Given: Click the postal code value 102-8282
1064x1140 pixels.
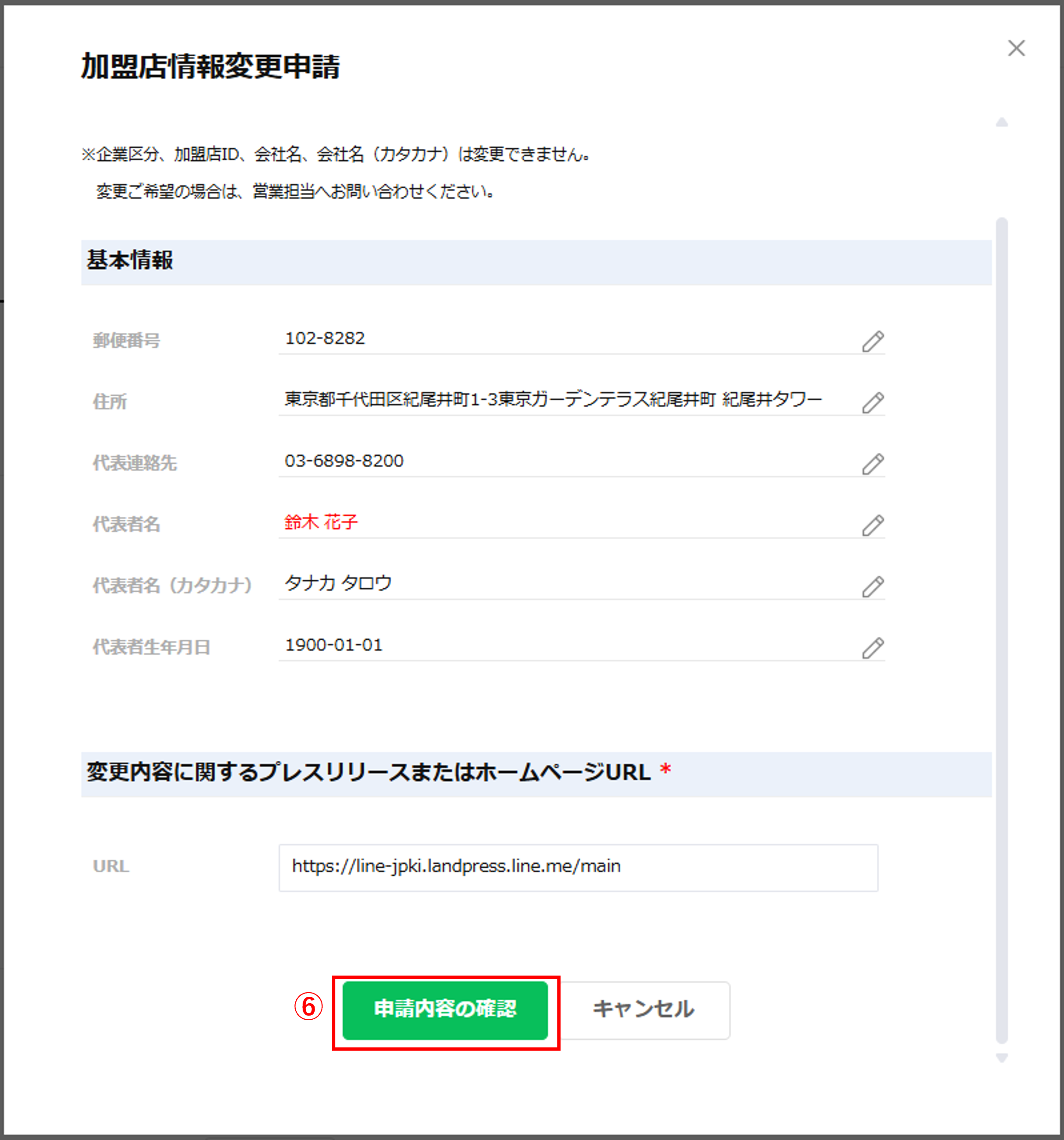Looking at the screenshot, I should (x=325, y=339).
